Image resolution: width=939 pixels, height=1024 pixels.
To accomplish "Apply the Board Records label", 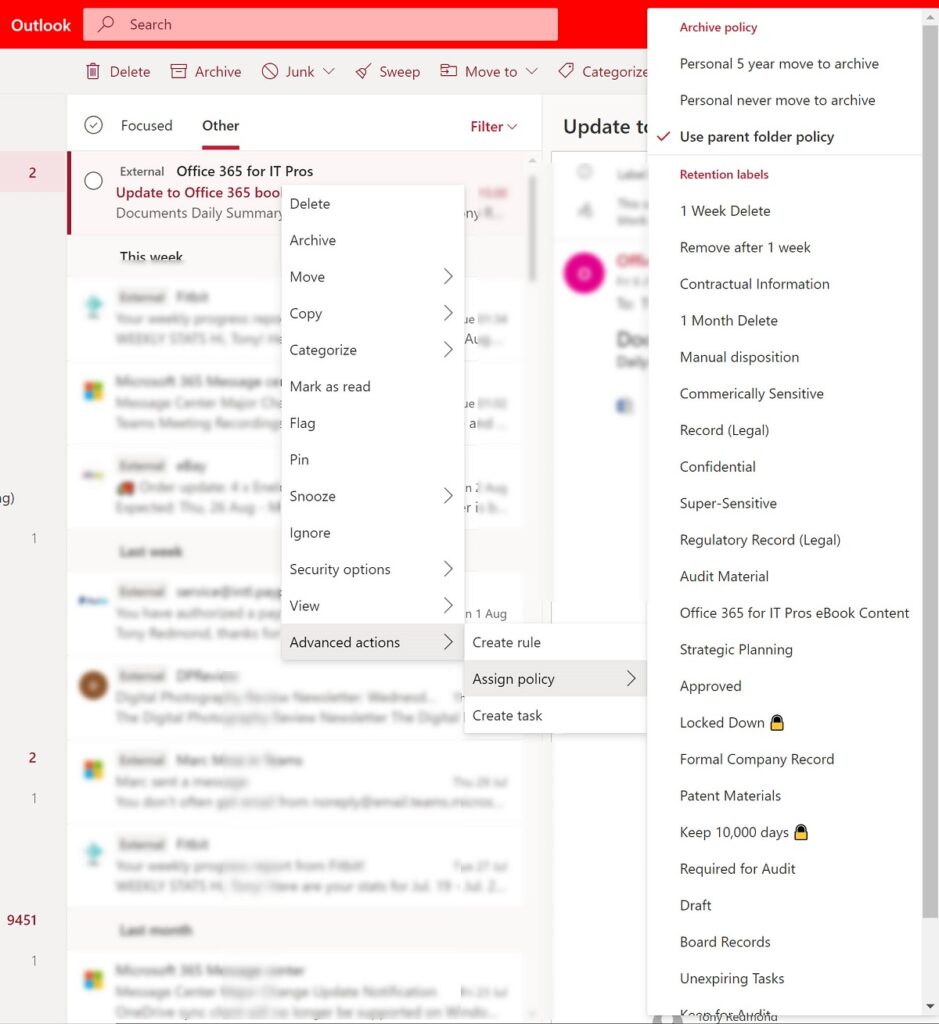I will click(x=784, y=942).
